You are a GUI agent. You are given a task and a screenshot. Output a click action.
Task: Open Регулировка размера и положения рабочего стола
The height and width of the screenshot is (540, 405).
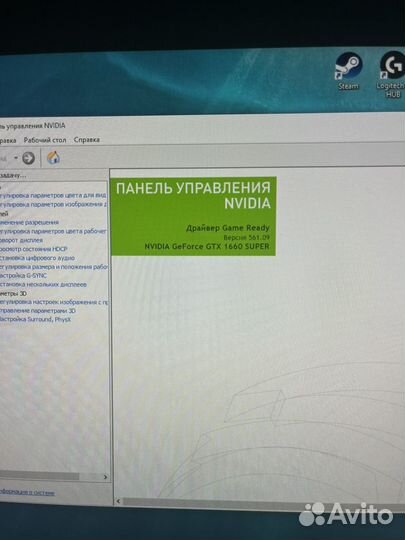coord(54,267)
